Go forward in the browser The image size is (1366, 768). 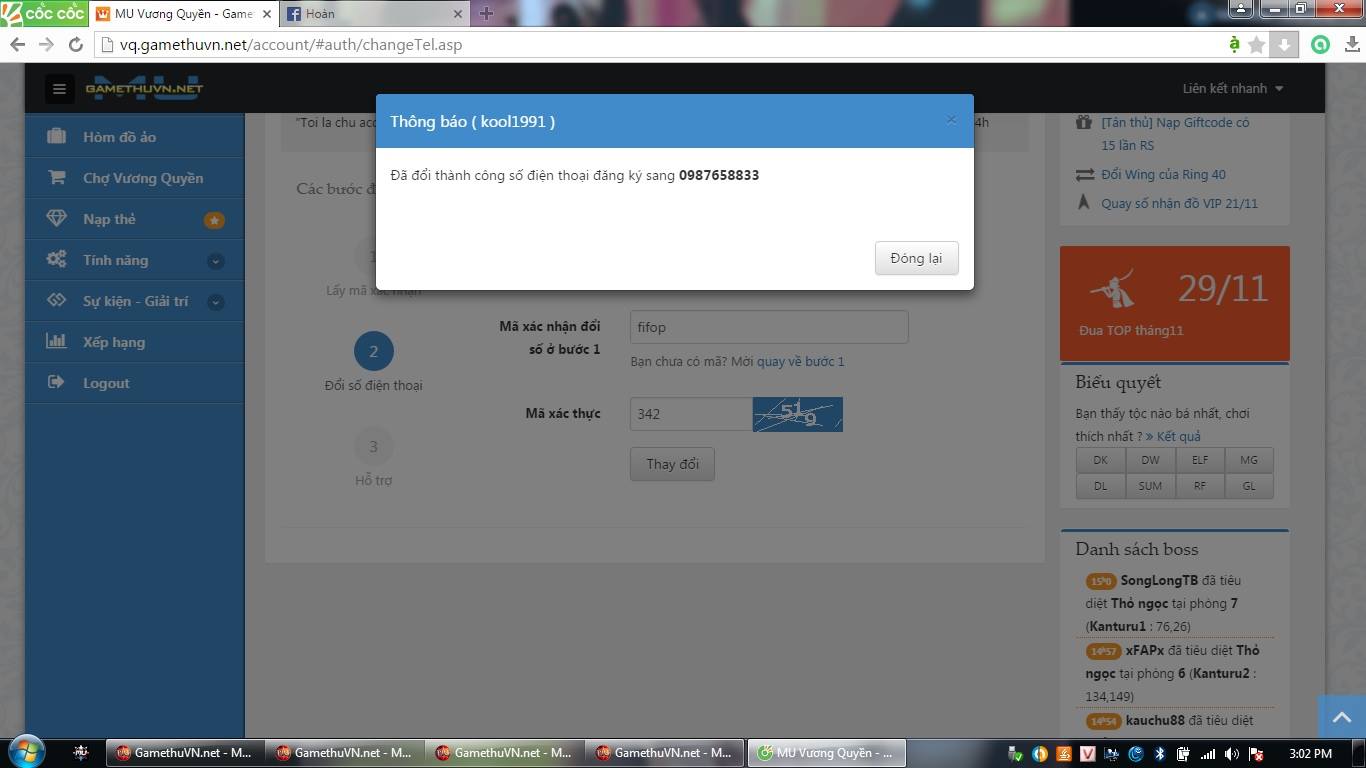coord(46,44)
